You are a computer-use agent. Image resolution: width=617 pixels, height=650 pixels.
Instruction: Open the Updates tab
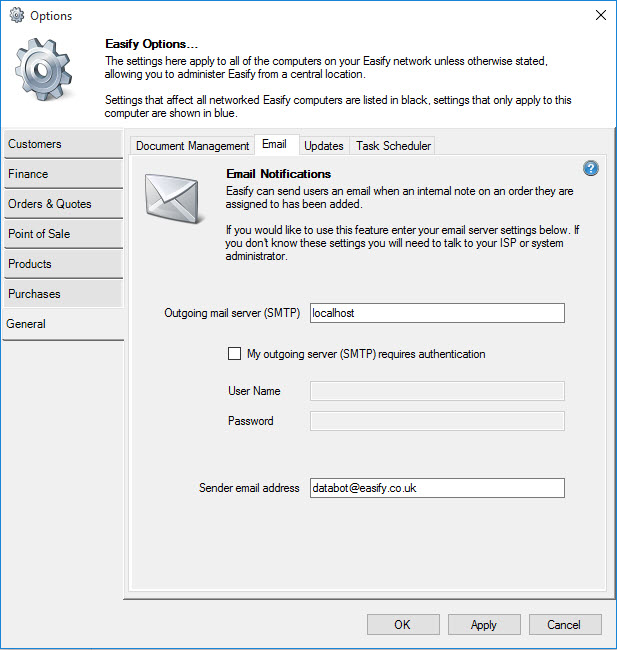point(324,146)
